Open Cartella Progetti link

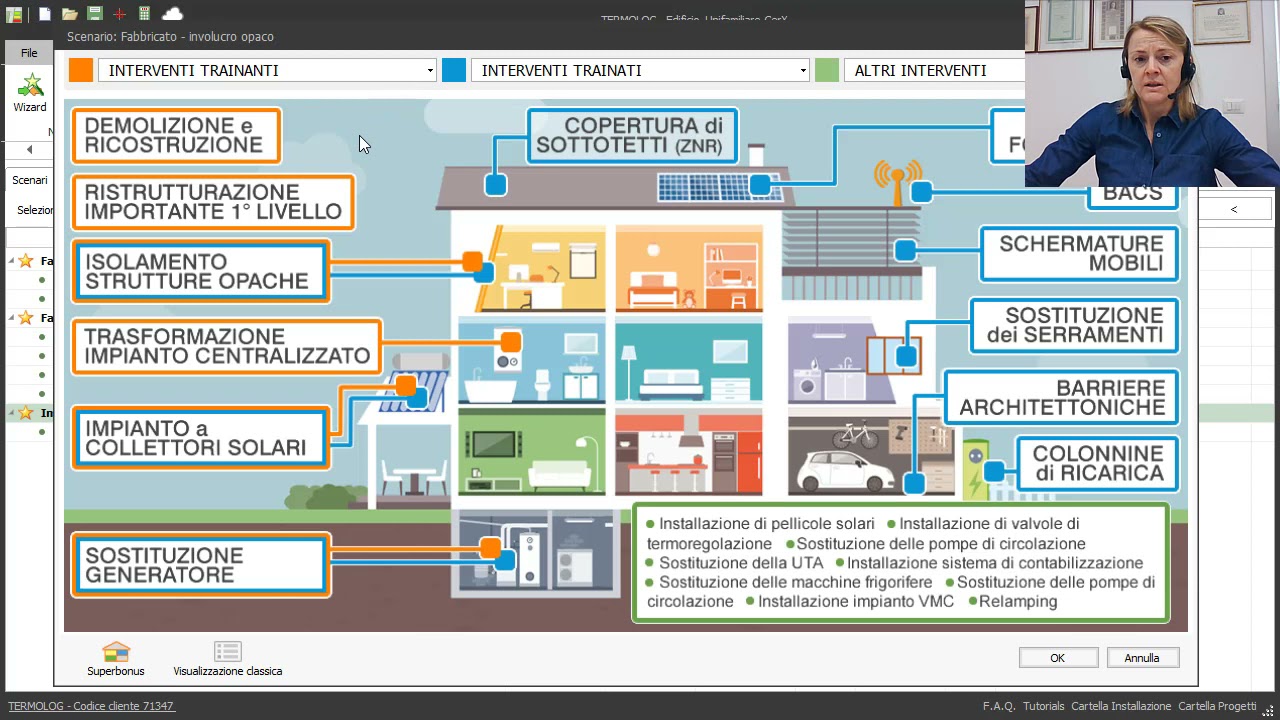(x=1217, y=706)
